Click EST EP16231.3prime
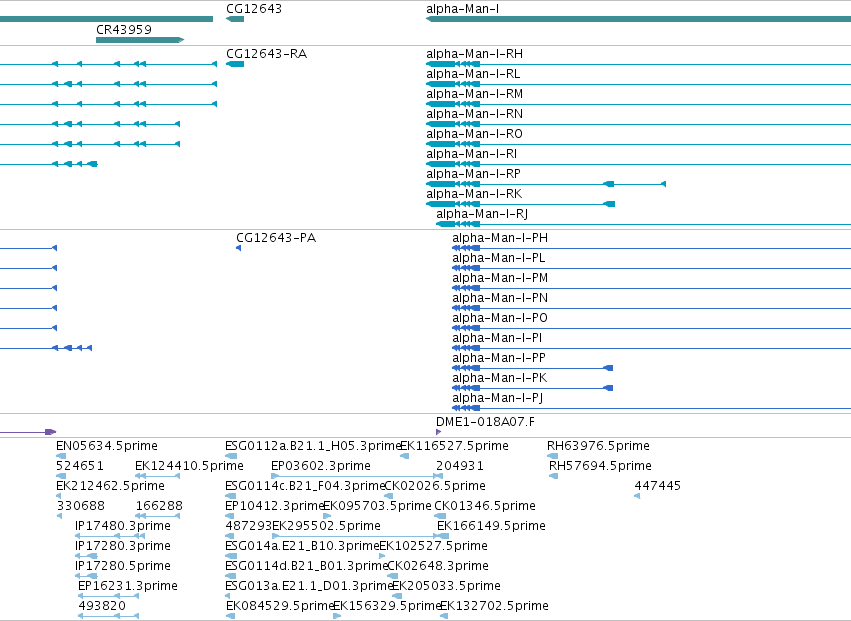Screen dimensions: 851x621 point(109,596)
